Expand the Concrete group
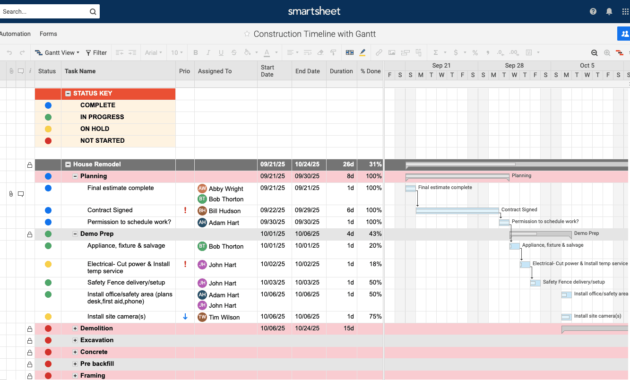Image resolution: width=630 pixels, height=380 pixels. point(75,352)
